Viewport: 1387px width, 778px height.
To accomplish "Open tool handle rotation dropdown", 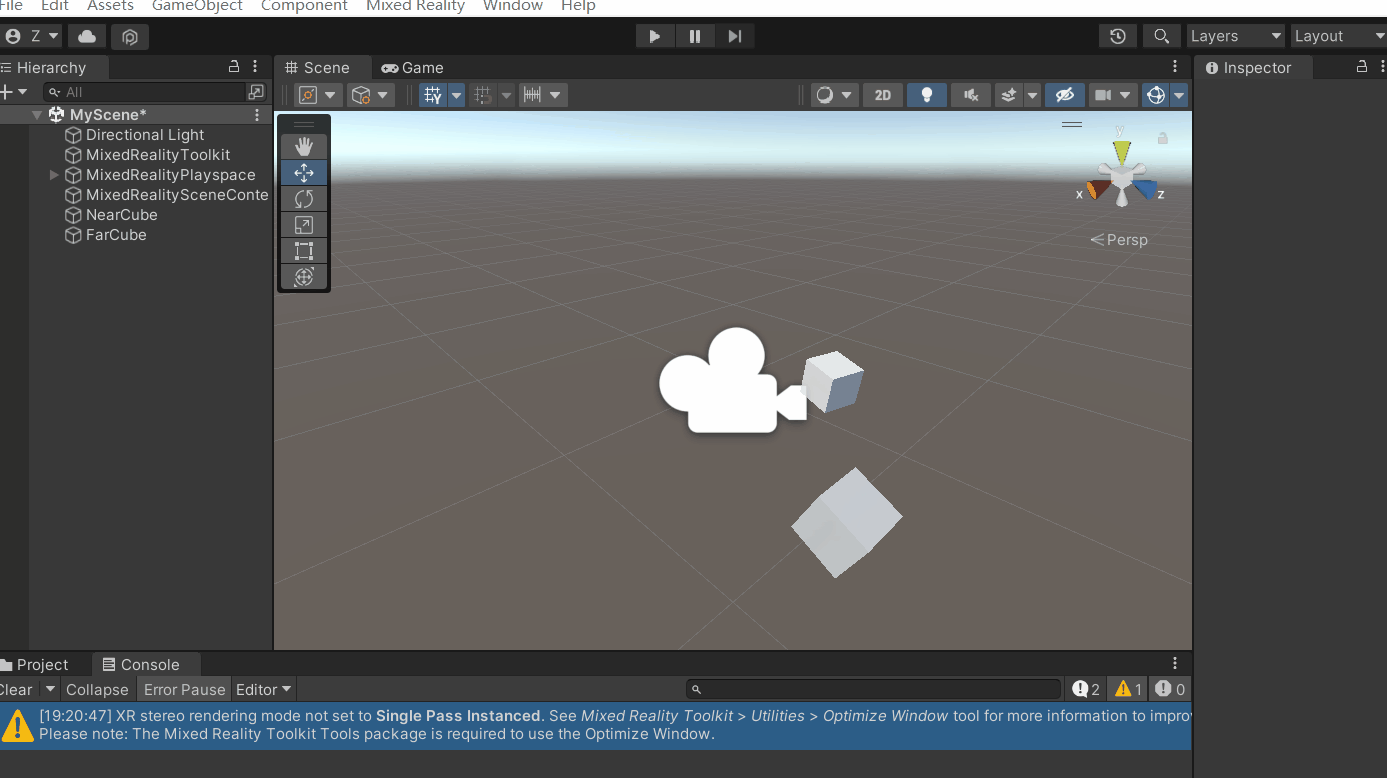I will pos(371,95).
